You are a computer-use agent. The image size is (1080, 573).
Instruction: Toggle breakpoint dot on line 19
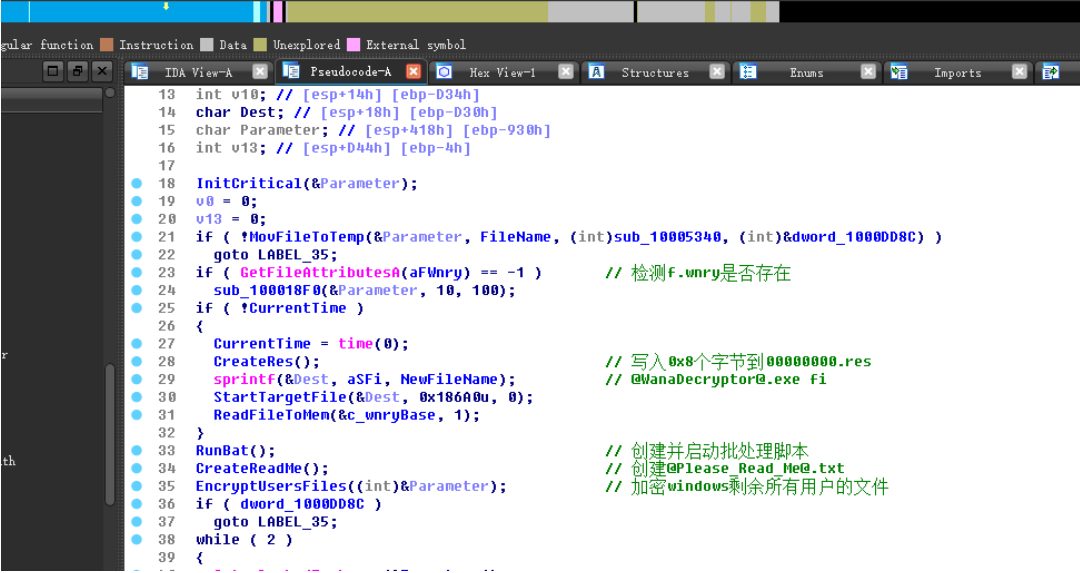coord(136,201)
